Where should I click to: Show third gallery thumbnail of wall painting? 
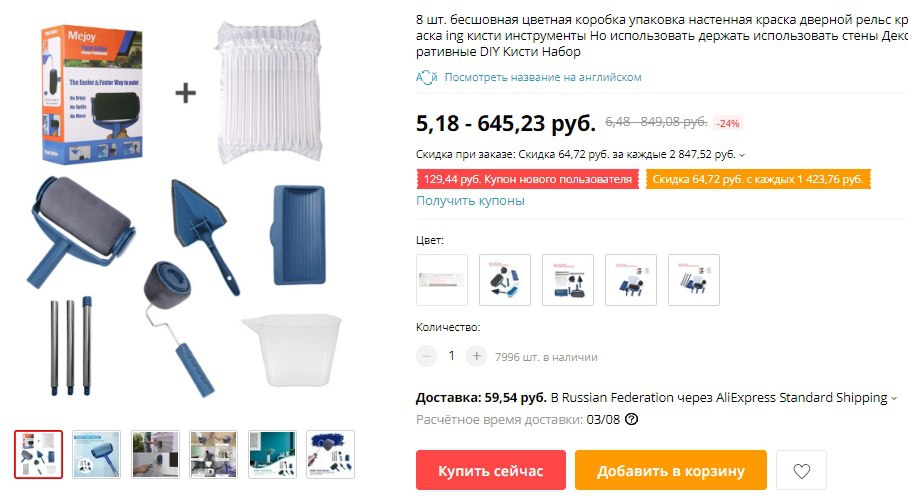click(x=155, y=454)
